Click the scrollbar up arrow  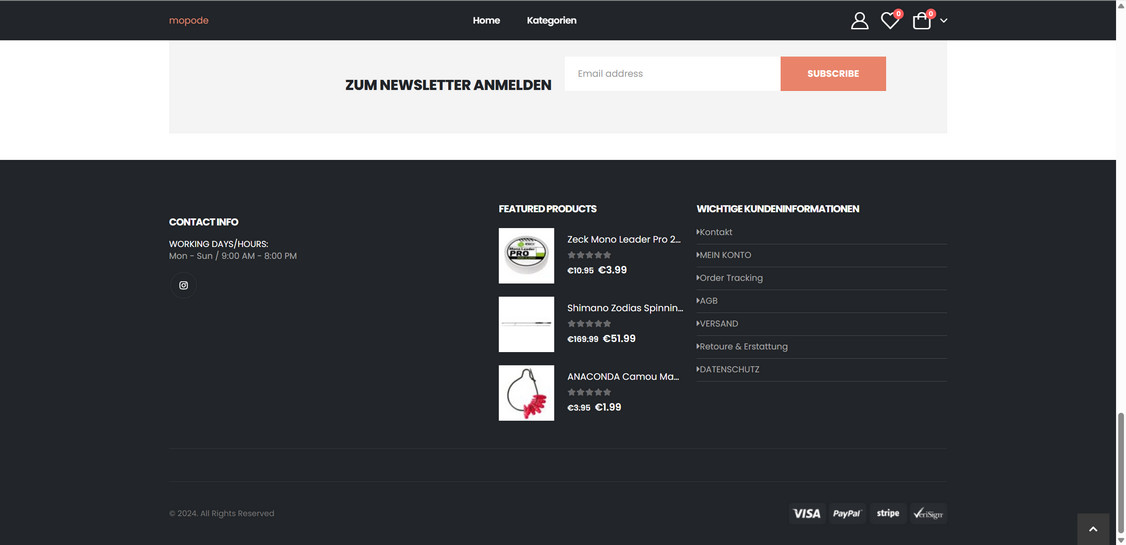click(x=1121, y=5)
